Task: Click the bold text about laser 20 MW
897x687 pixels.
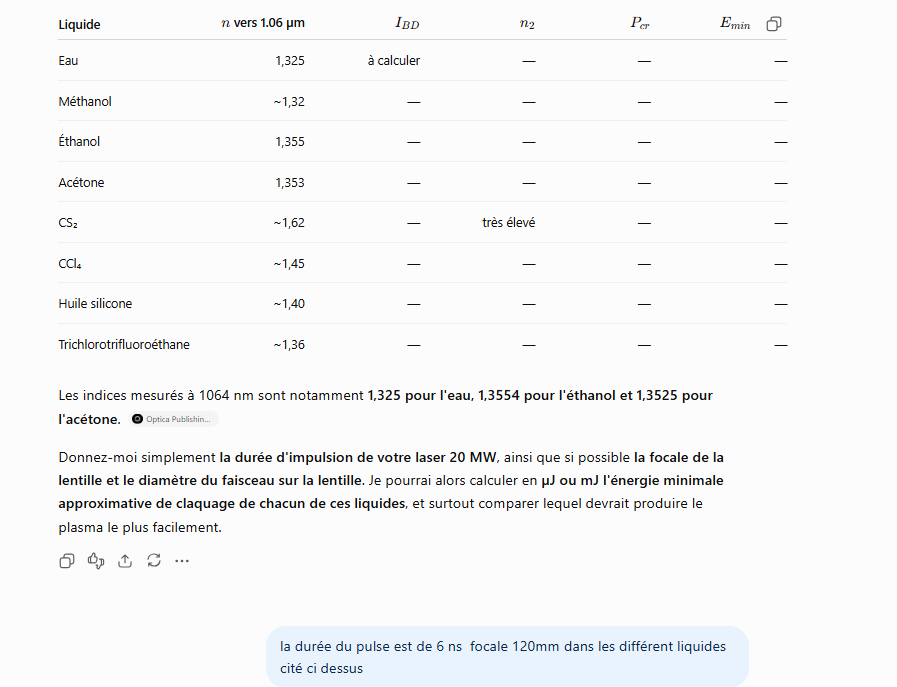Action: click(359, 458)
